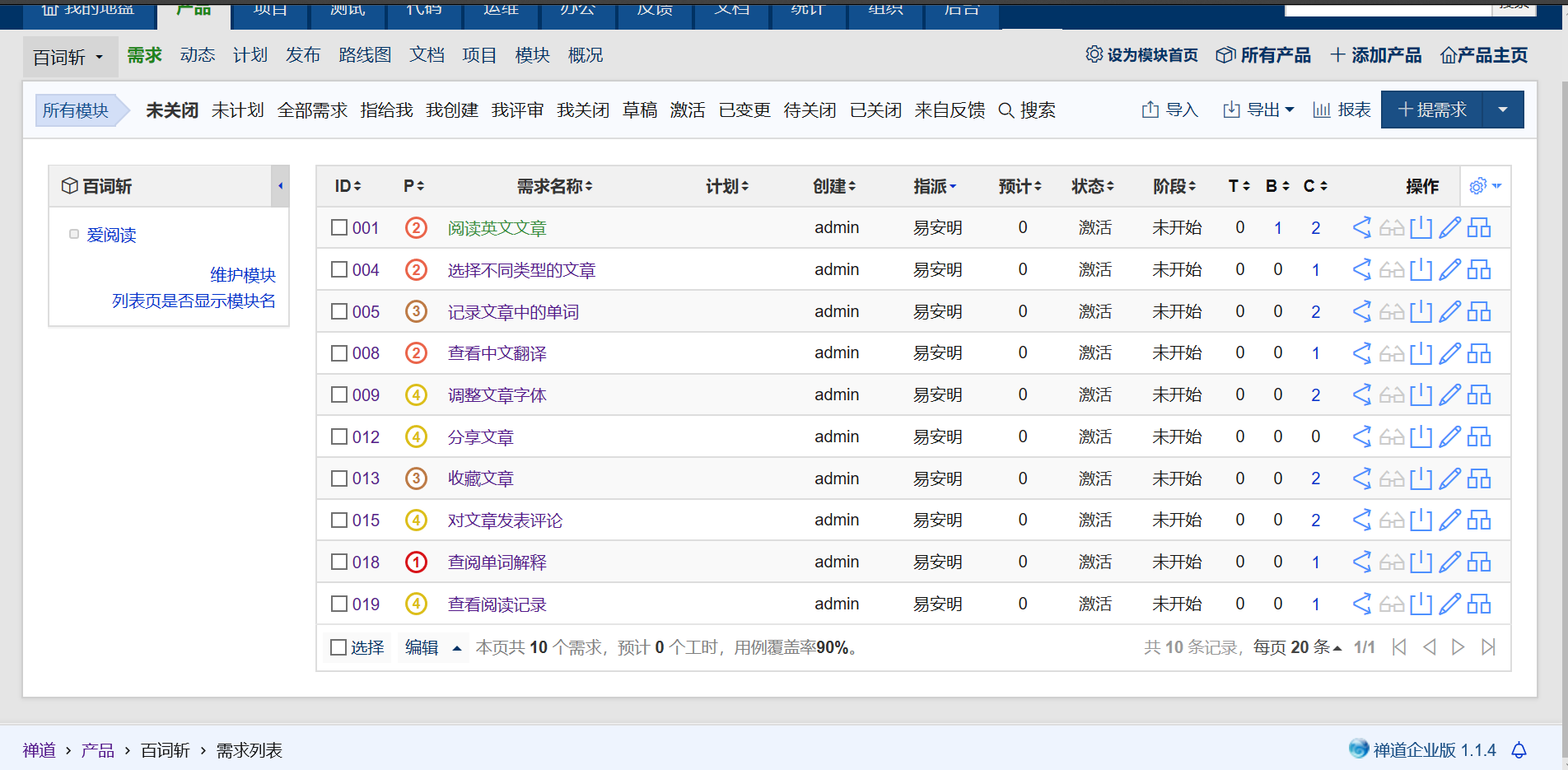
Task: Click the edit pencil icon for story 001
Action: click(x=1449, y=228)
